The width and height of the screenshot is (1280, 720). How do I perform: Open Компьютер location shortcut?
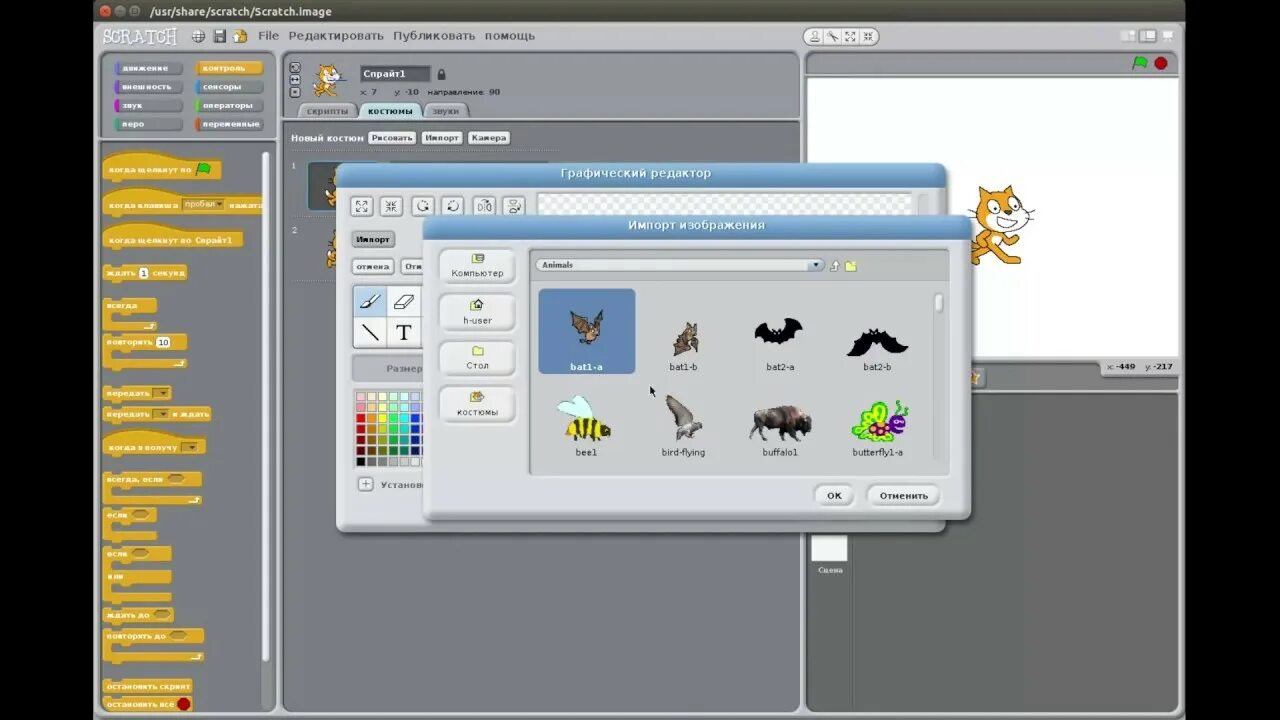tap(477, 265)
